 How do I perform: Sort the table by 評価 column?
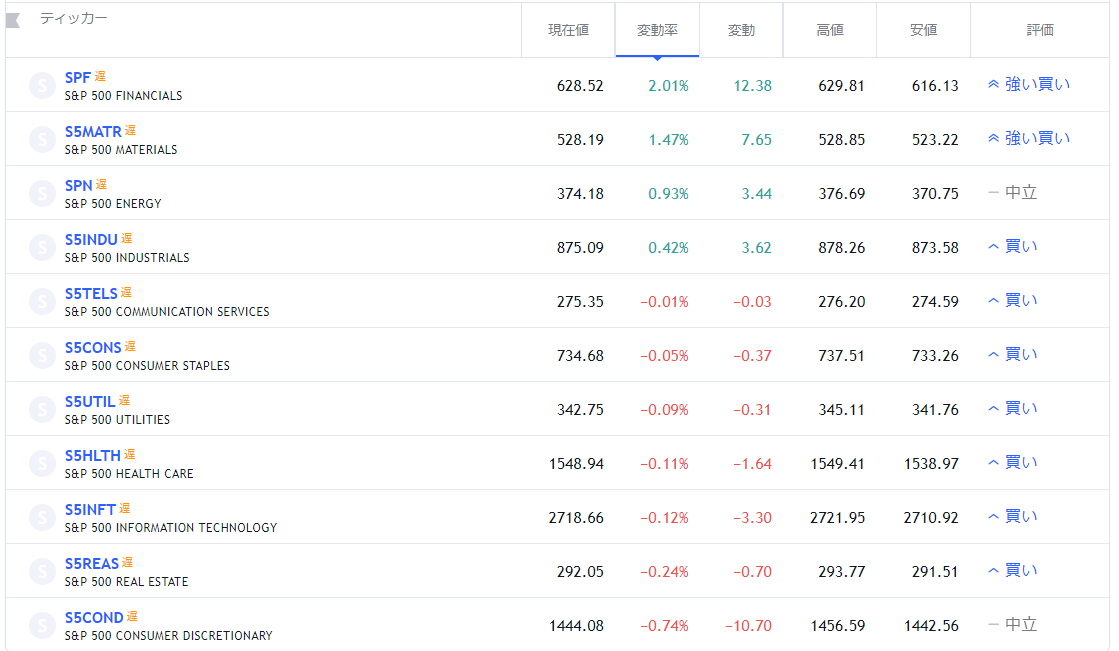coord(1040,30)
